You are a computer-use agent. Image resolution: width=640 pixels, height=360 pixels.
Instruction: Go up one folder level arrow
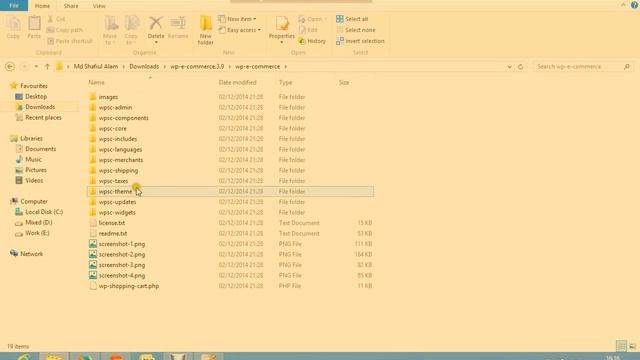47,67
